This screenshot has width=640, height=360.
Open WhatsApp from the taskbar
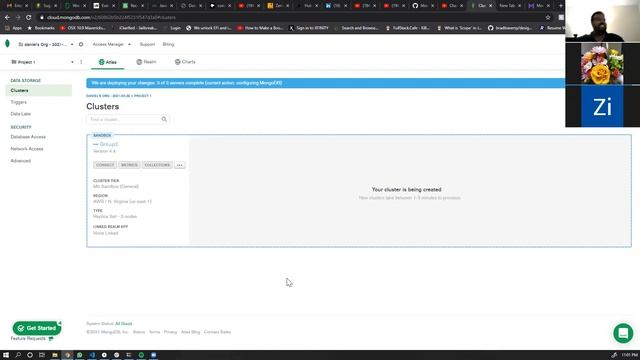80,355
